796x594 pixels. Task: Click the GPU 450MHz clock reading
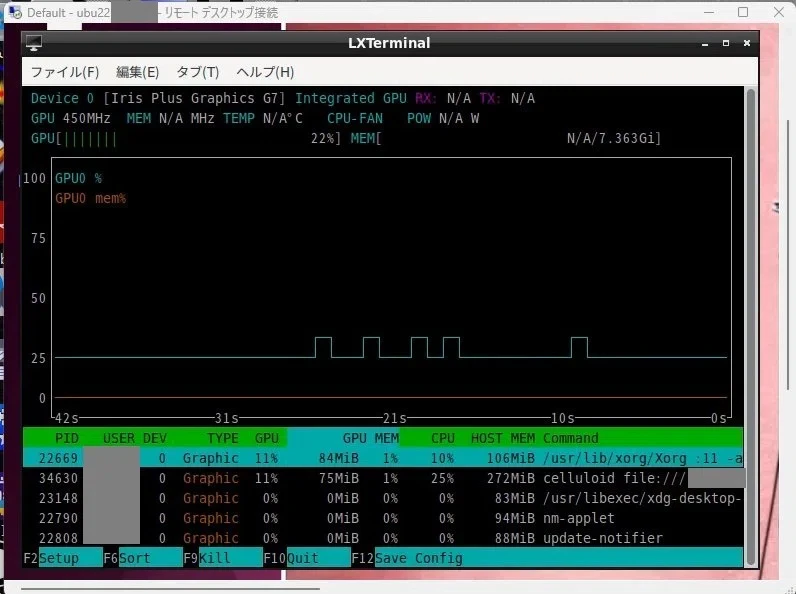point(71,118)
